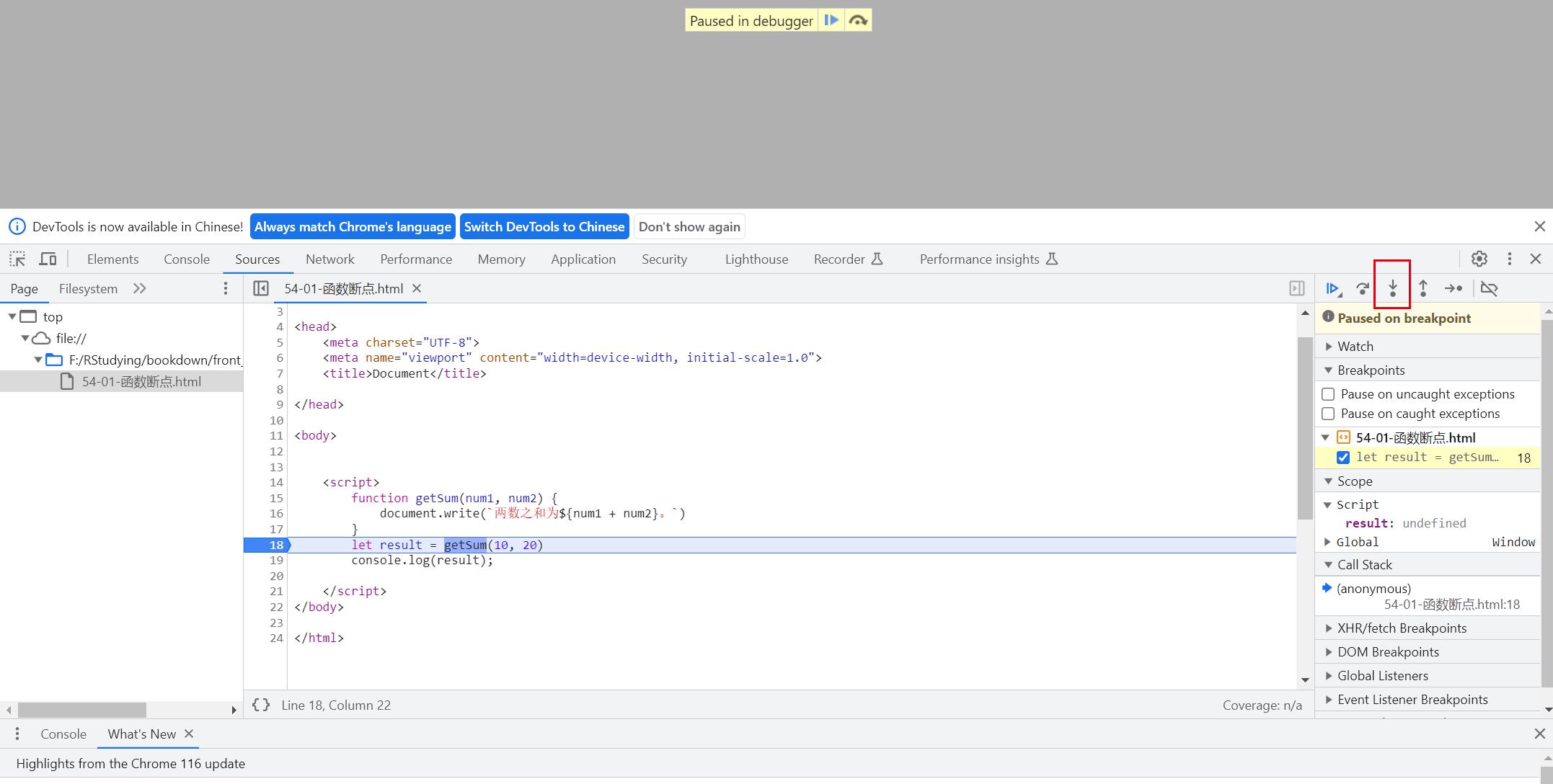Open the navigator pane more options menu

point(226,288)
